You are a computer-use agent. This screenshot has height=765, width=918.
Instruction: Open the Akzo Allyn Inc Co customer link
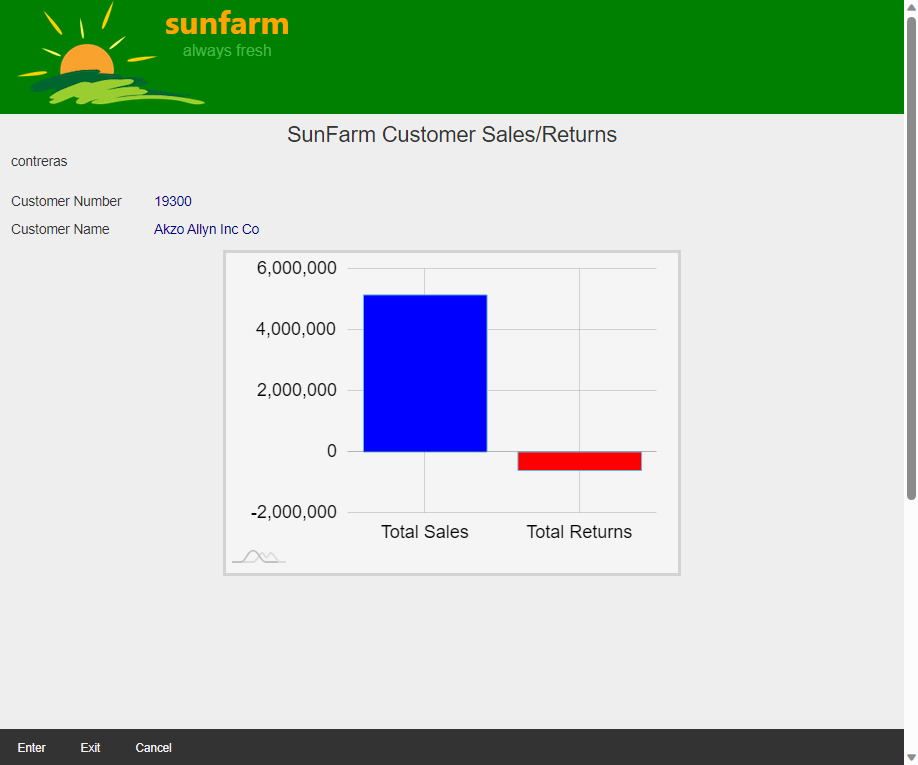pyautogui.click(x=206, y=229)
